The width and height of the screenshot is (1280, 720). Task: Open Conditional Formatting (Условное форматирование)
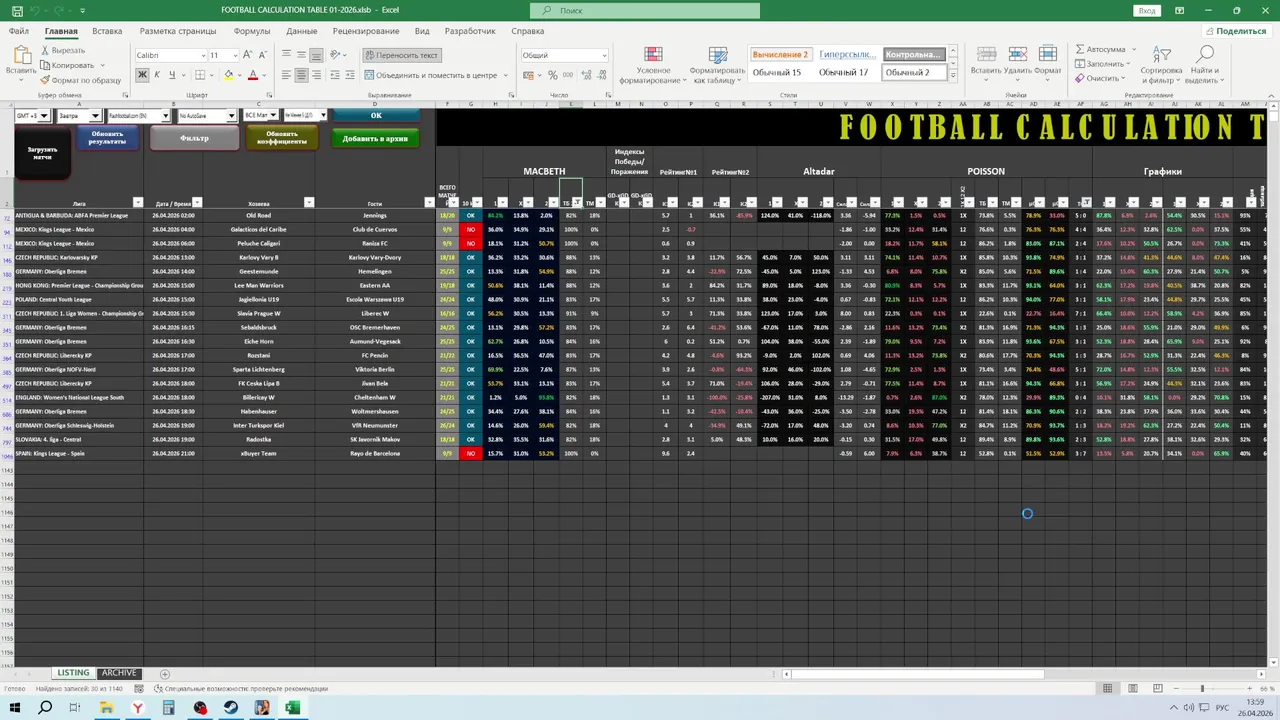(x=653, y=65)
